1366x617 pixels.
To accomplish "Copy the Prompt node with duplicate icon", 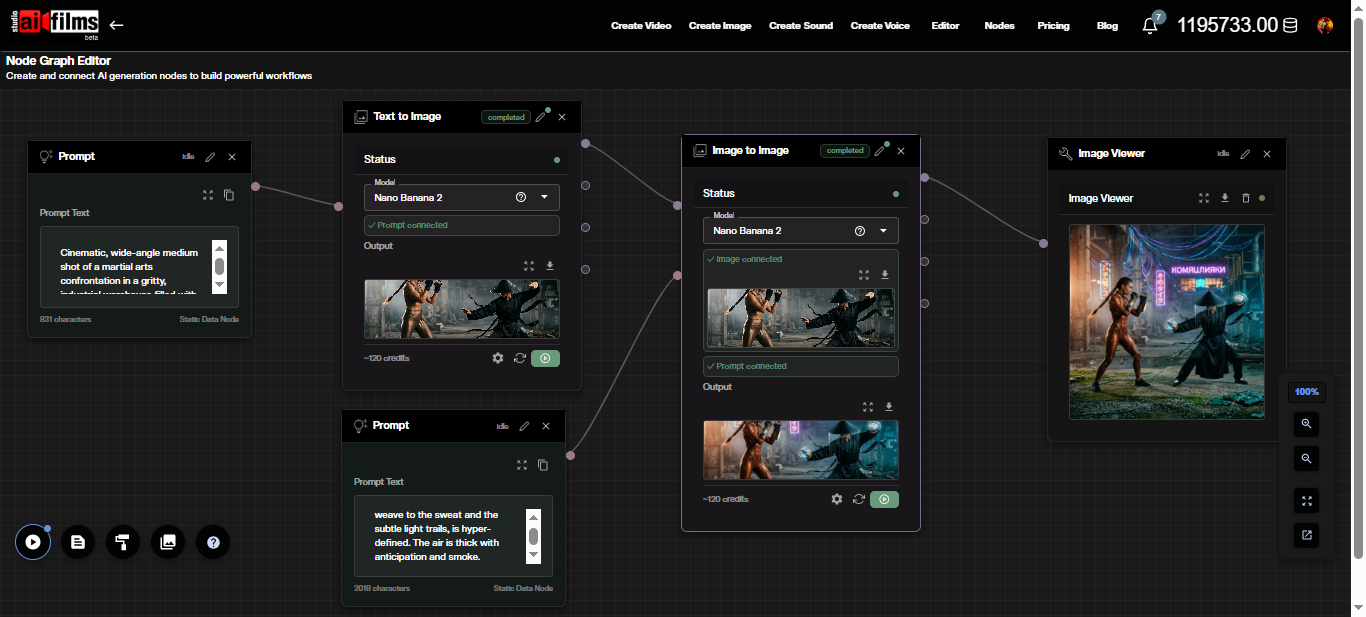I will pos(229,195).
